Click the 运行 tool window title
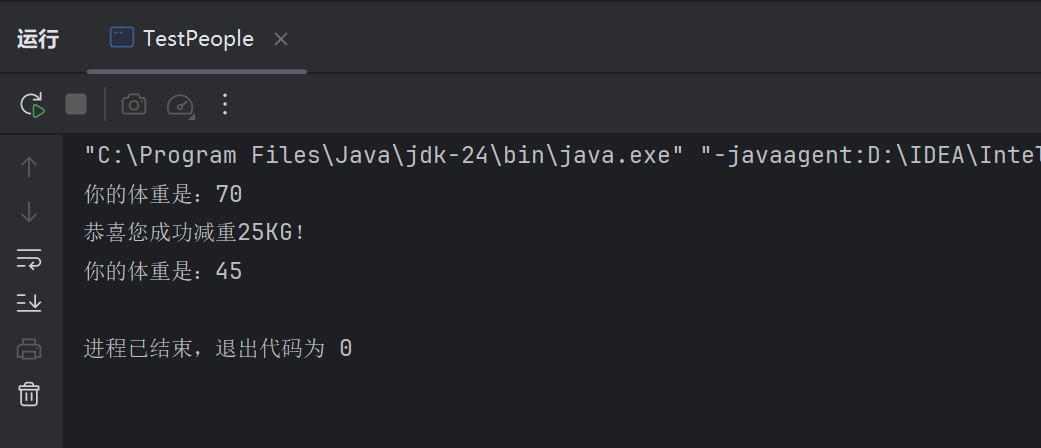1041x448 pixels. [x=38, y=39]
